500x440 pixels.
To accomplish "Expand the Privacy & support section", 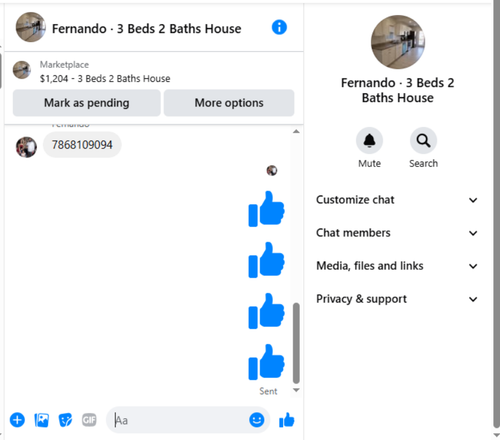I will click(397, 299).
